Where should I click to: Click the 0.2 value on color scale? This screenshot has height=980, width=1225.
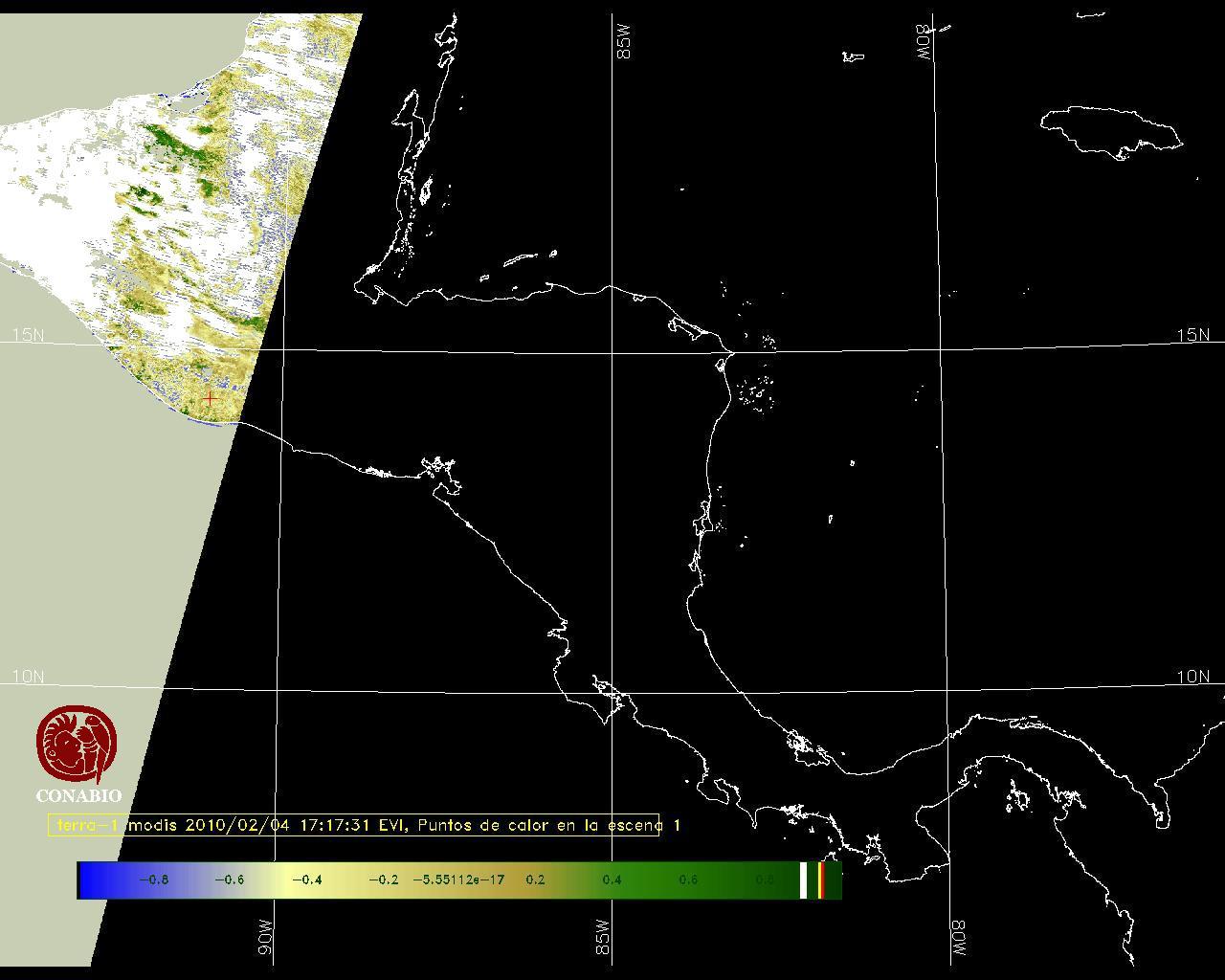pyautogui.click(x=535, y=880)
